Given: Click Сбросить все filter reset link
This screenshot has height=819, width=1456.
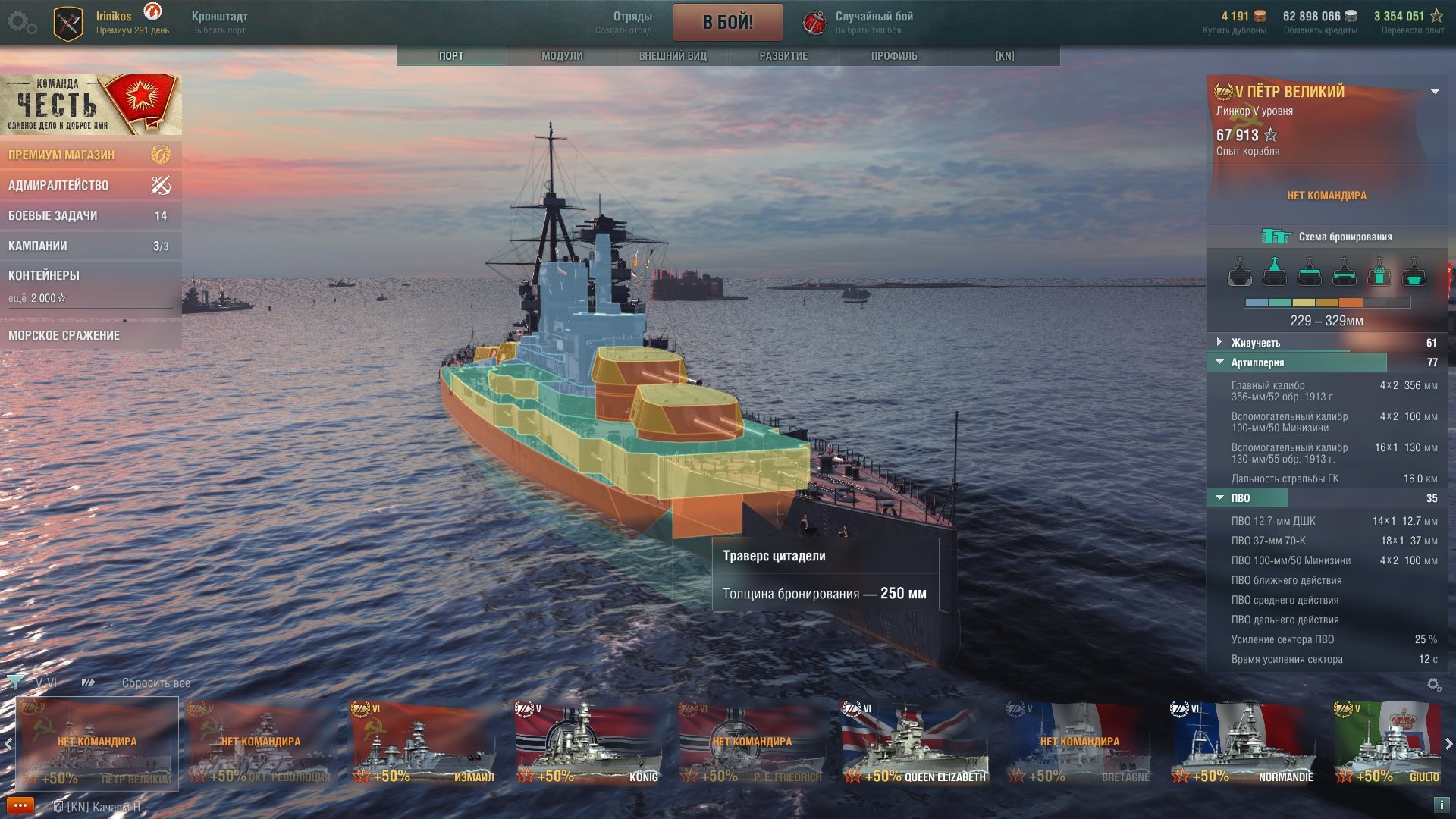Looking at the screenshot, I should pyautogui.click(x=156, y=683).
